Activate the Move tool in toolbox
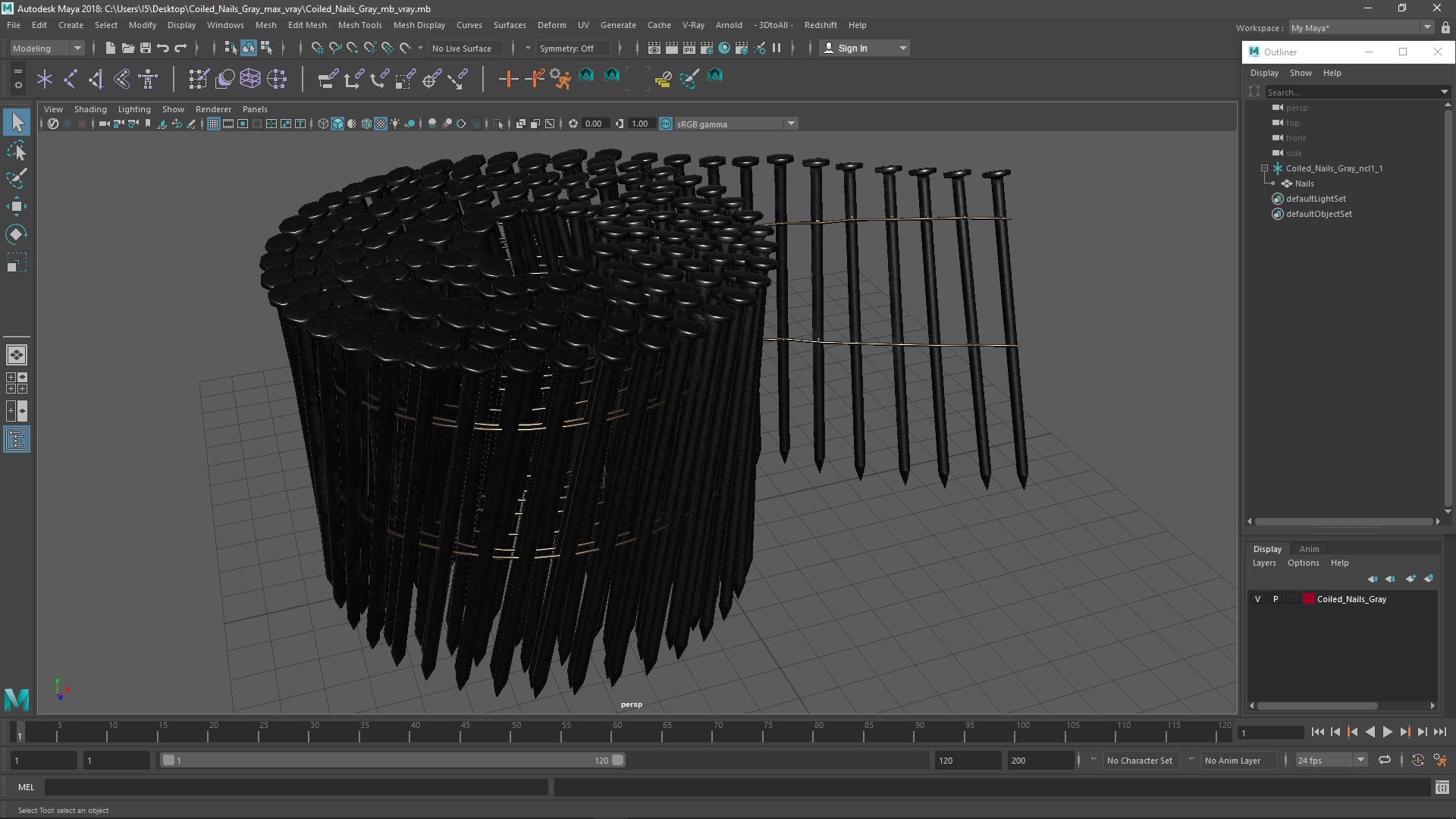Viewport: 1456px width, 819px height. (16, 206)
